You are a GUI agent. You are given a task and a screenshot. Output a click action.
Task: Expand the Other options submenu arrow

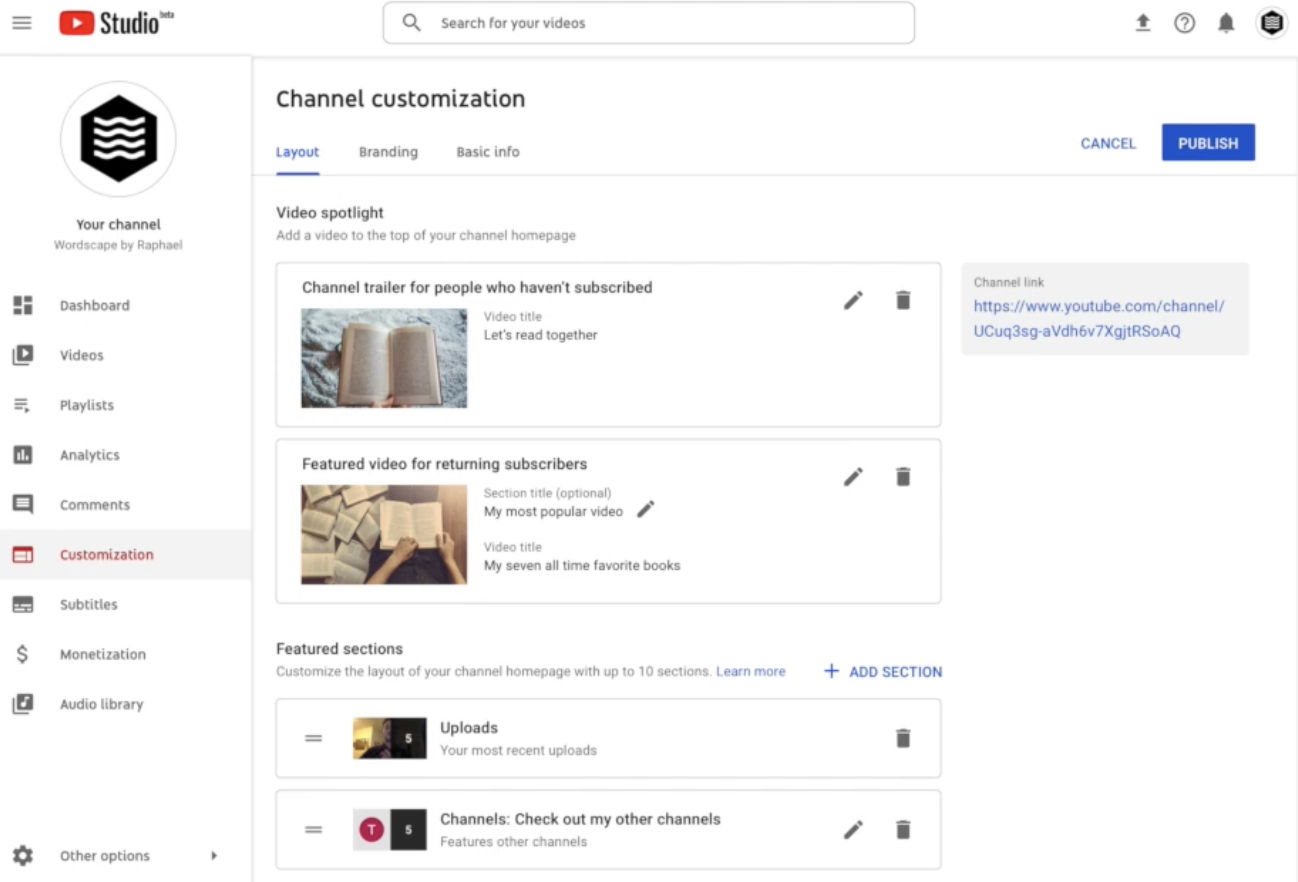click(214, 856)
